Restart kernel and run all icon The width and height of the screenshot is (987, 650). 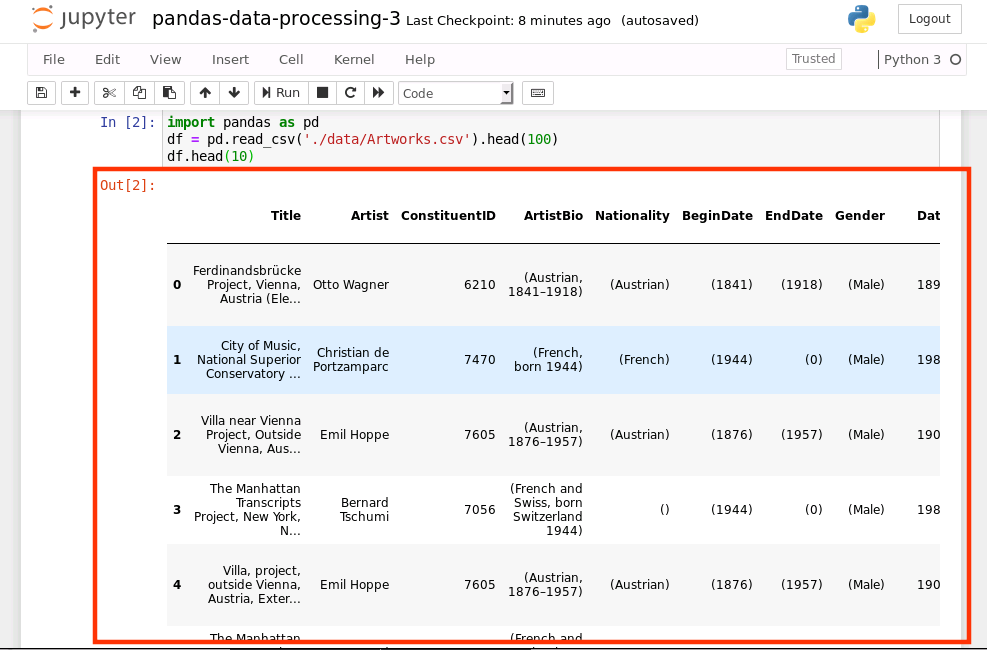(x=379, y=93)
